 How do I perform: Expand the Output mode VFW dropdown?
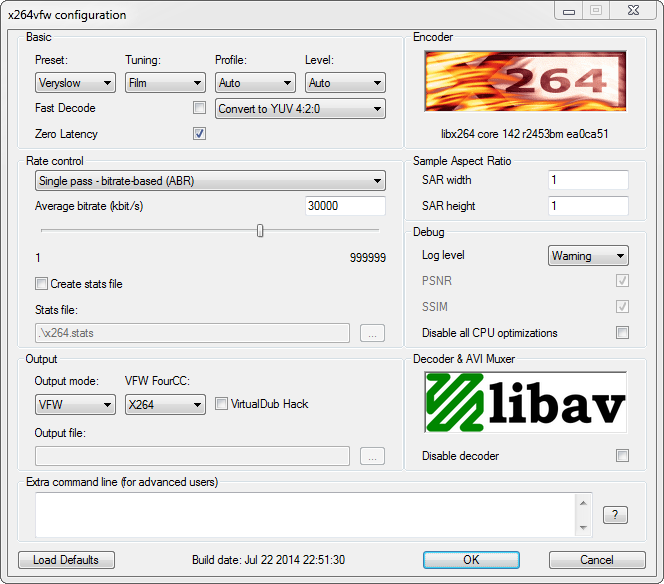click(75, 404)
